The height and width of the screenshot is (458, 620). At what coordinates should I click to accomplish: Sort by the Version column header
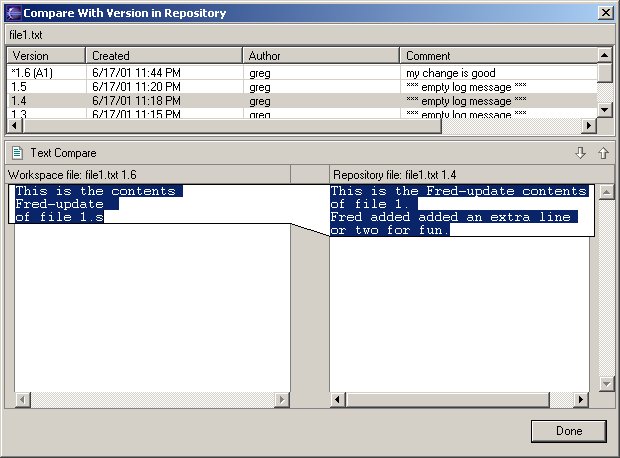pyautogui.click(x=46, y=56)
